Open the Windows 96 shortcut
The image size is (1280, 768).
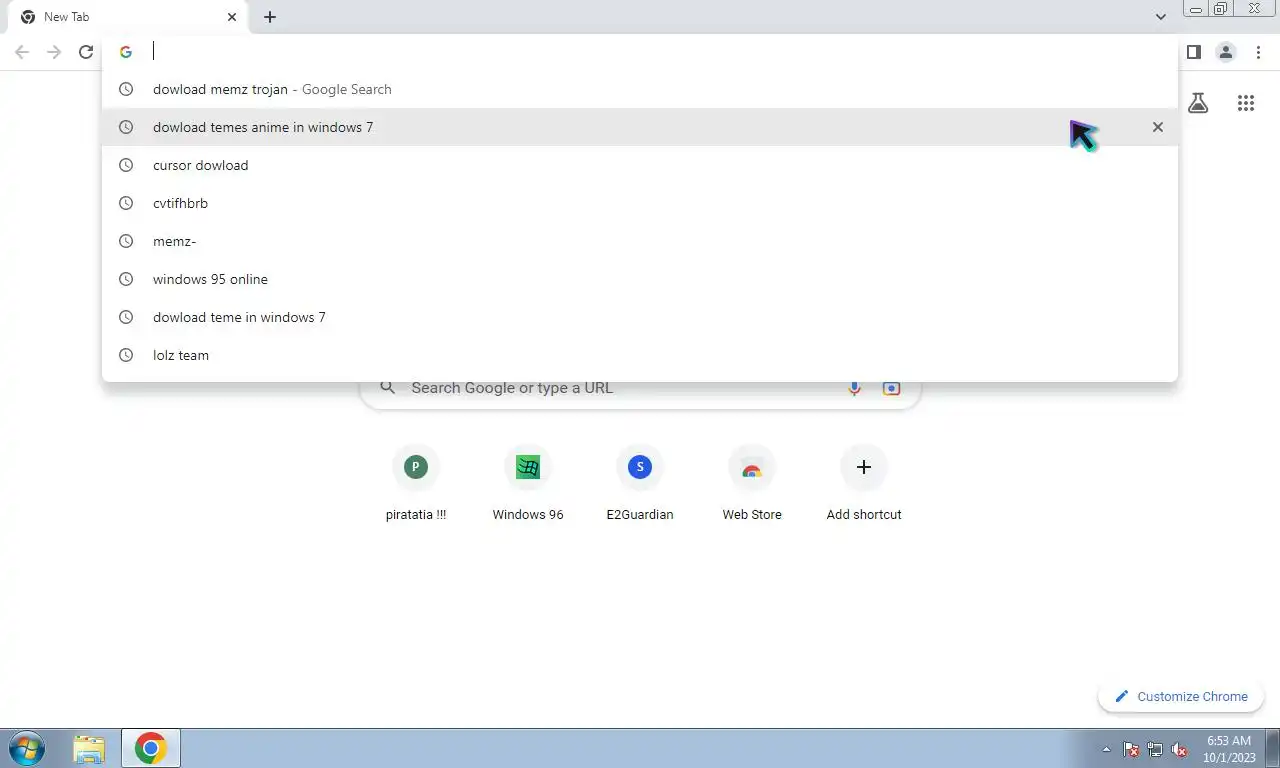528,484
